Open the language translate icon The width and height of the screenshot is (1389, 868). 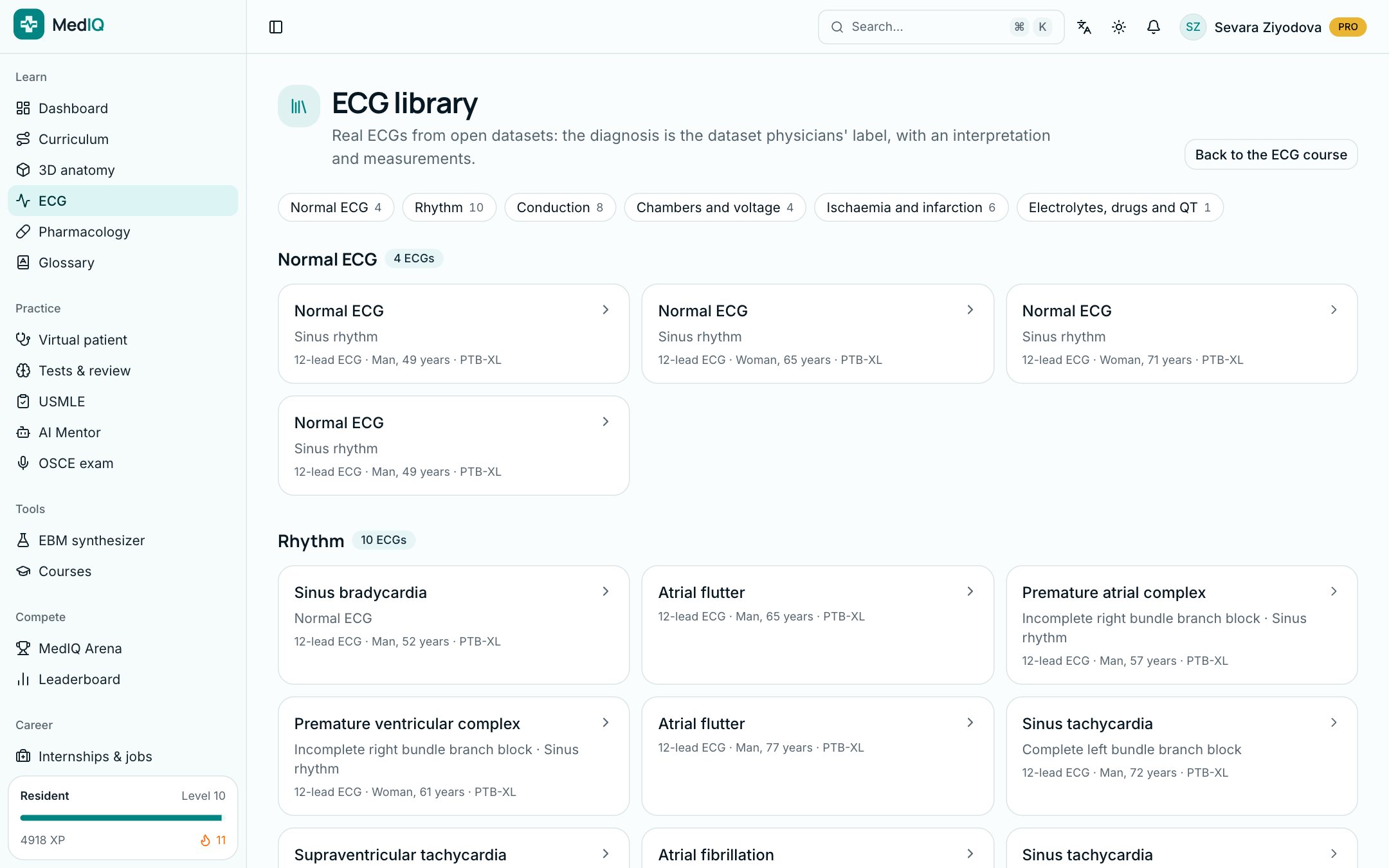coord(1084,27)
